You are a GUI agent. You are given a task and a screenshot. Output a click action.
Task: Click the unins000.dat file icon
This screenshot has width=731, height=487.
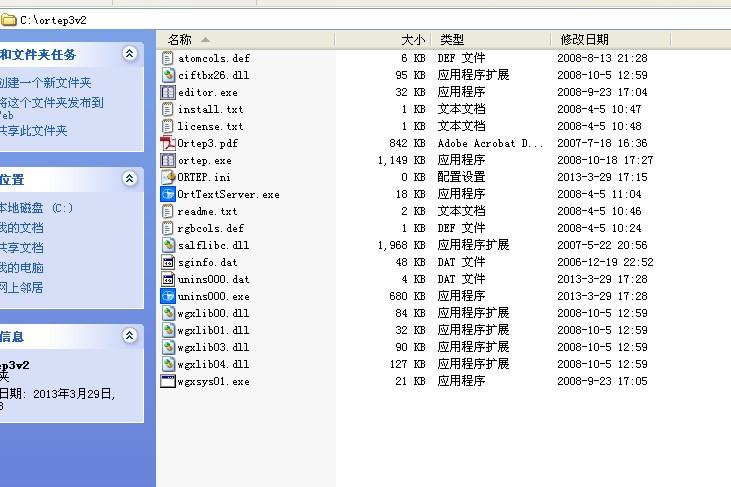[167, 279]
